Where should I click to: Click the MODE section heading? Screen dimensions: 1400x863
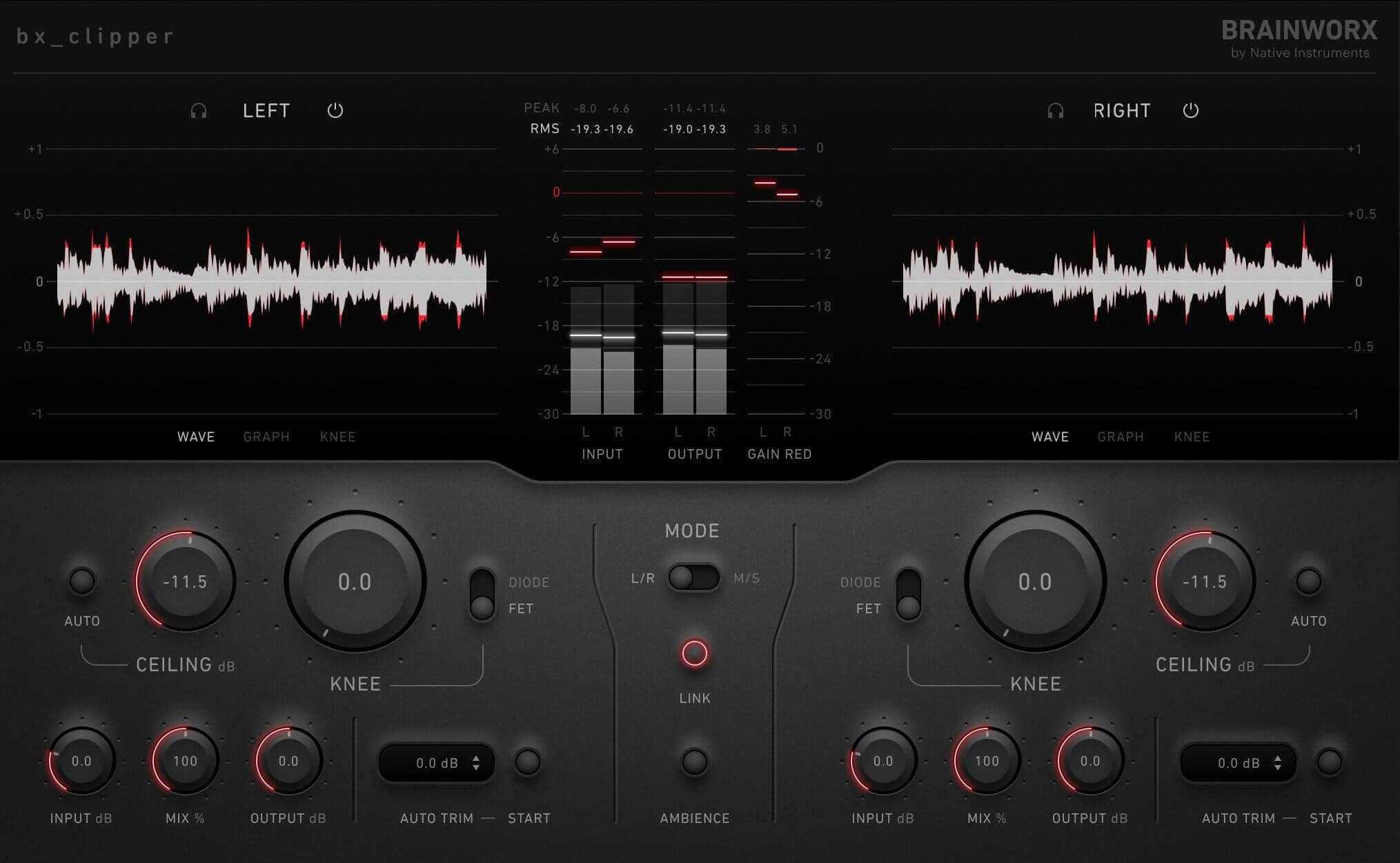692,530
